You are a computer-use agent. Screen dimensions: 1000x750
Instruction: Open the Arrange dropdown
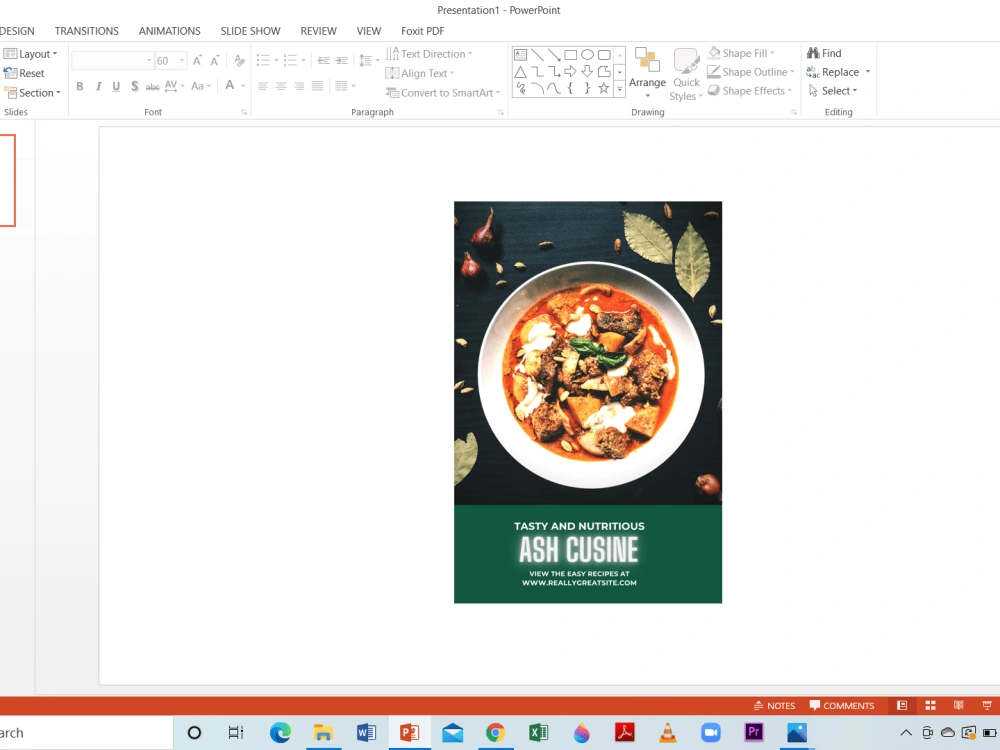(x=647, y=73)
